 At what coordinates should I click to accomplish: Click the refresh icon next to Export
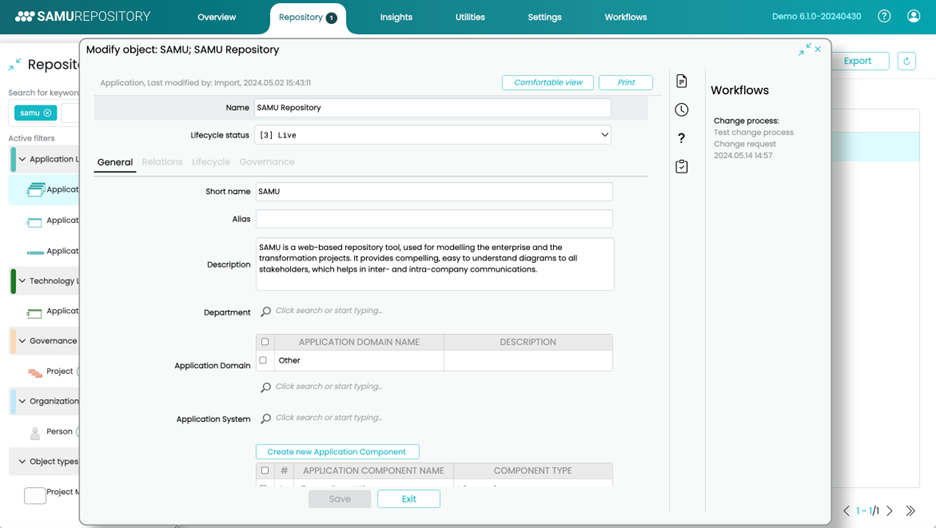point(906,61)
